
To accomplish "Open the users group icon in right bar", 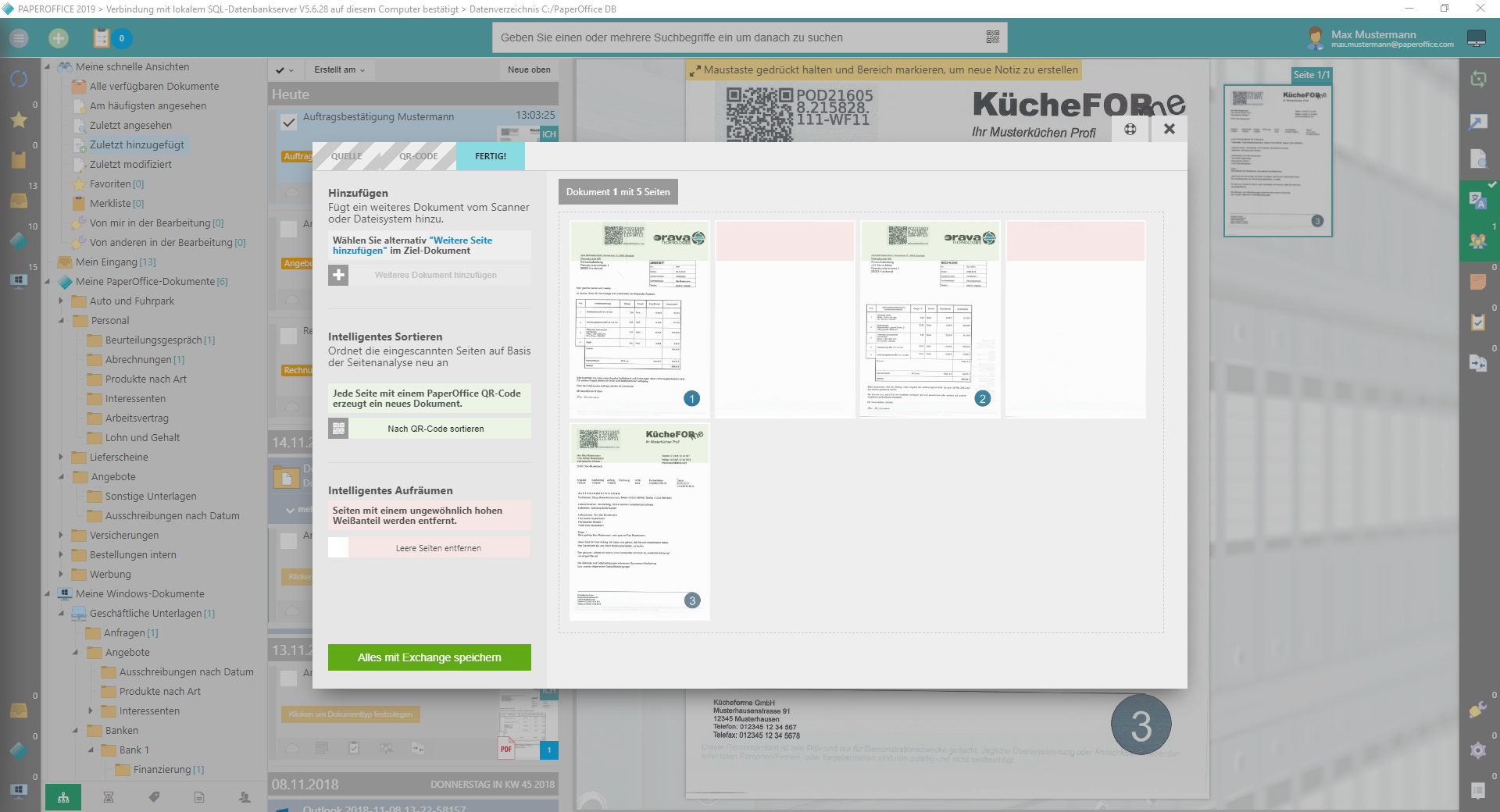I will [x=1478, y=240].
